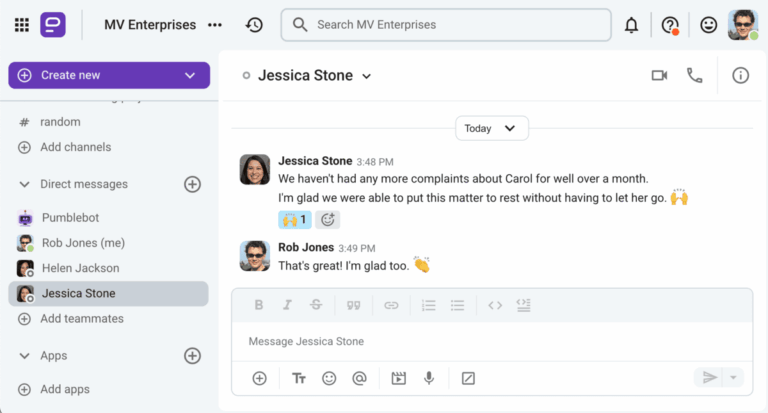Open emoji picker in message toolbar
This screenshot has height=413, width=768.
[329, 378]
